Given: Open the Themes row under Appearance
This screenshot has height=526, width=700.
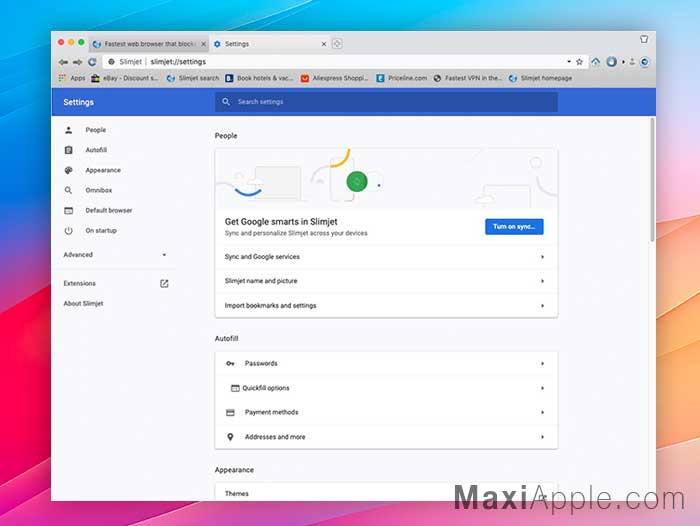Looking at the screenshot, I should tap(386, 493).
